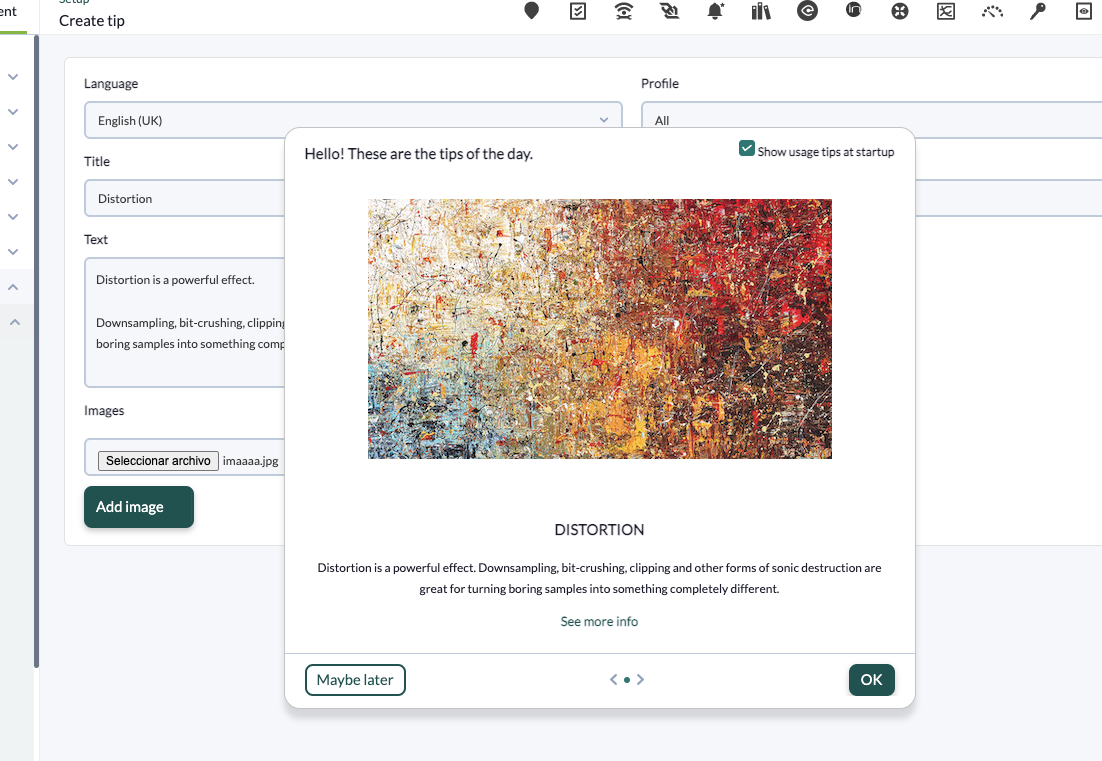The height and width of the screenshot is (761, 1102).
Task: Click the crossed-out sync icon in header
Action: point(669,11)
